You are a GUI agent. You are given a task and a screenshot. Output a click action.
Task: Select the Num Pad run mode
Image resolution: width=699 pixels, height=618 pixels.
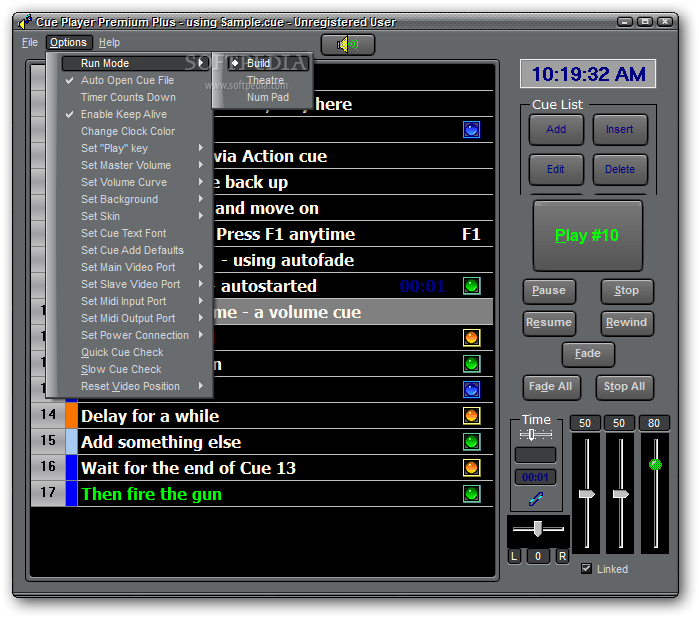pyautogui.click(x=267, y=97)
